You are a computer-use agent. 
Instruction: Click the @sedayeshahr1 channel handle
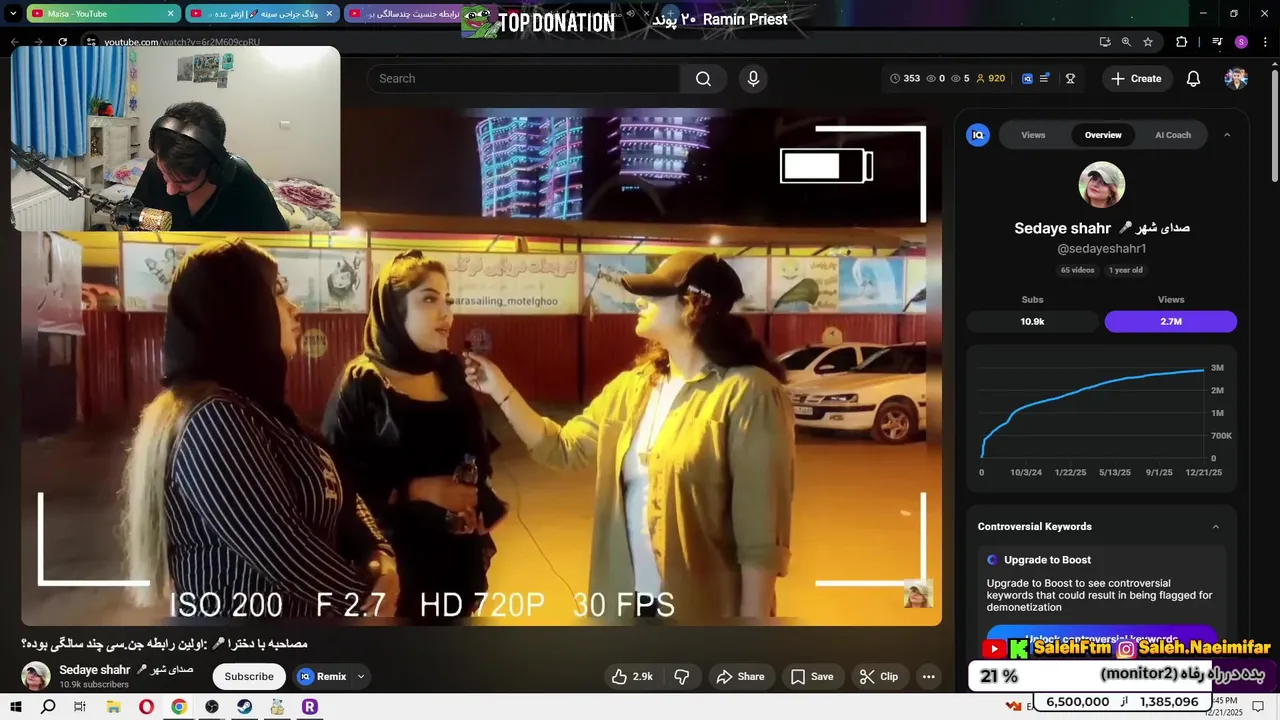(x=1102, y=249)
